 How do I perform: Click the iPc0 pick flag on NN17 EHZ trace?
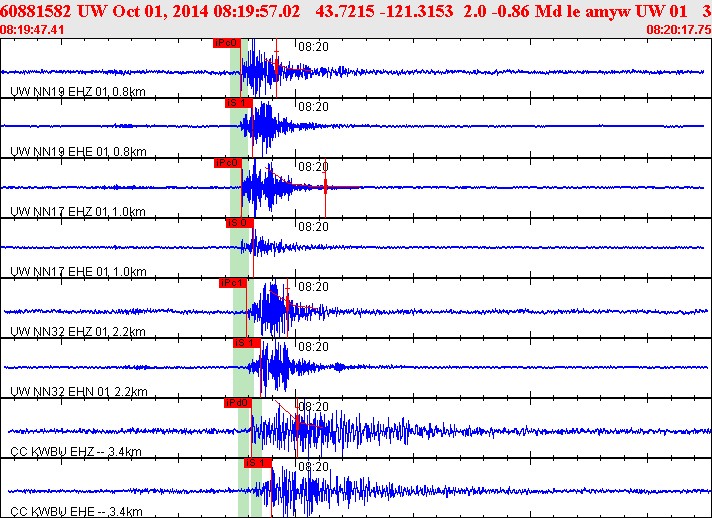tap(227, 163)
